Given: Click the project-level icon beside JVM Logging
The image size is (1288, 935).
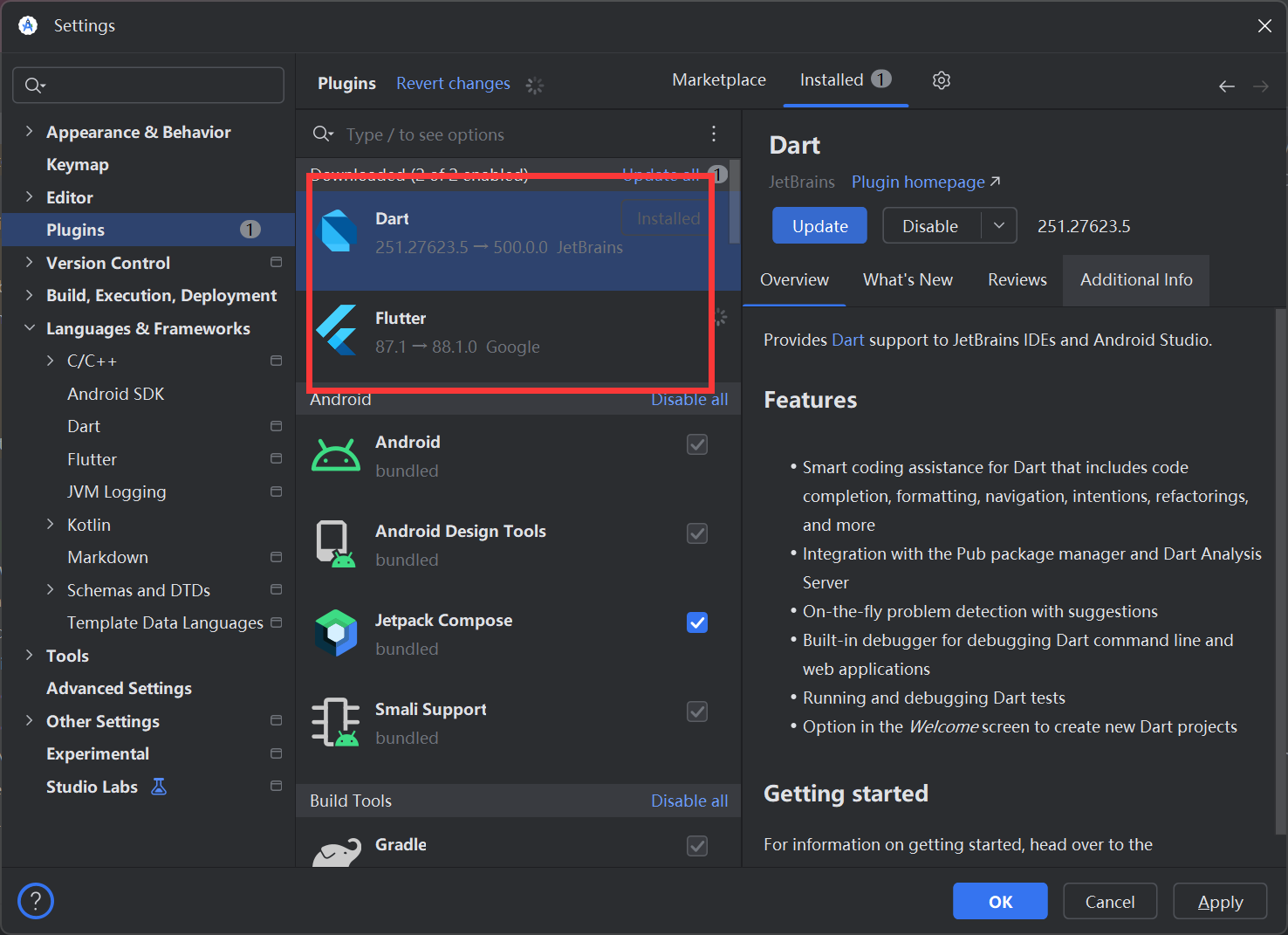Looking at the screenshot, I should pyautogui.click(x=277, y=492).
